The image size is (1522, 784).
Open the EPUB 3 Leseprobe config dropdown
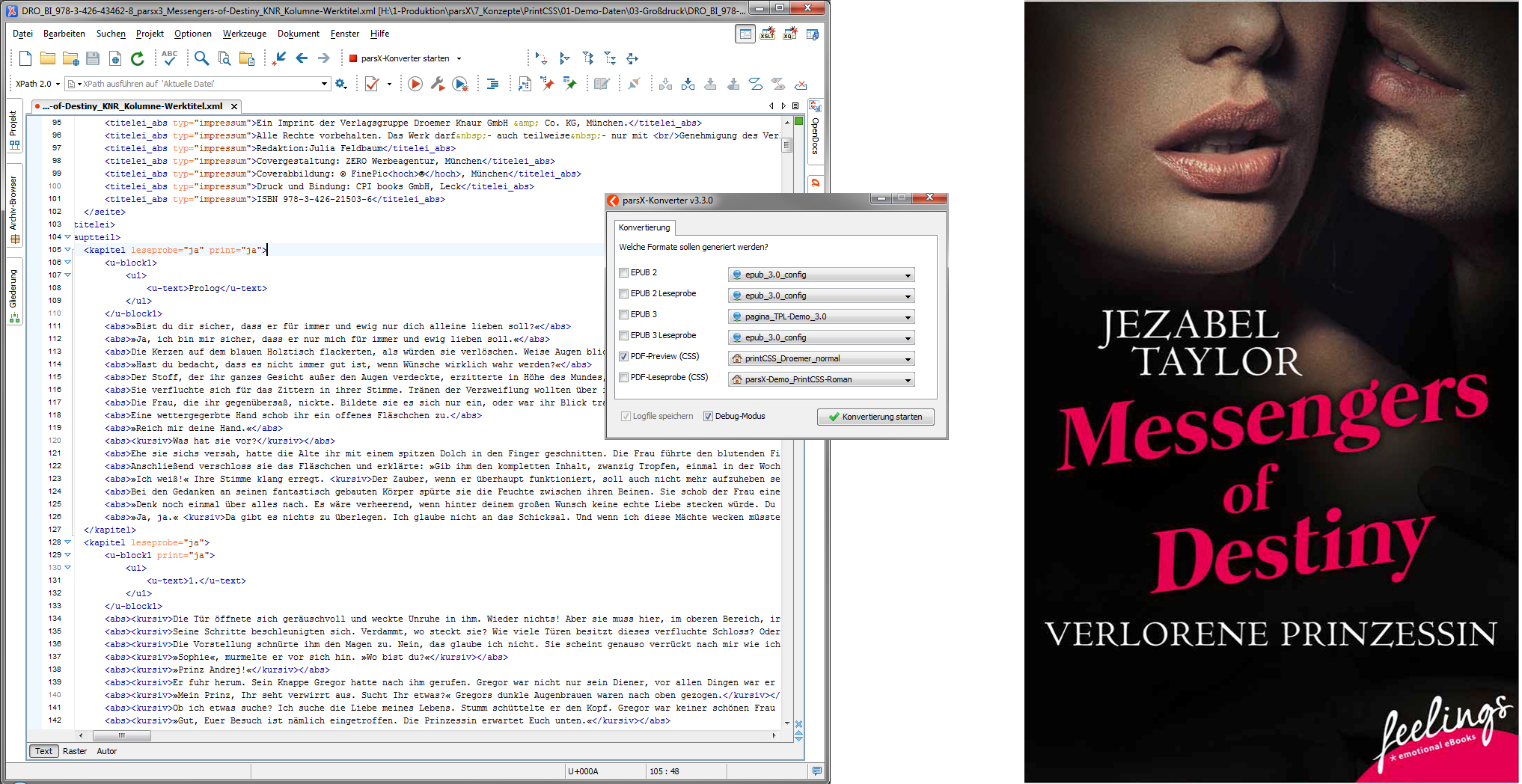pos(821,337)
